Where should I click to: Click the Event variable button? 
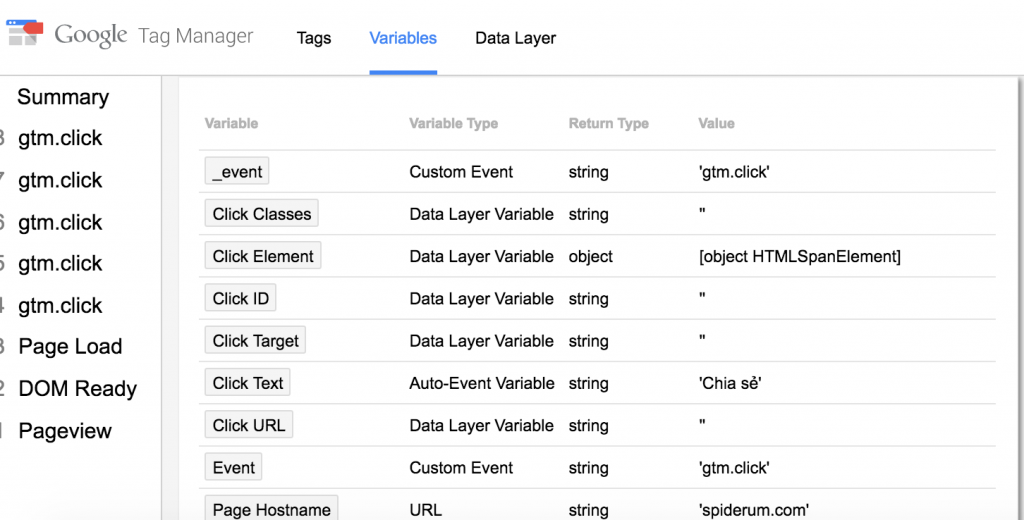click(233, 467)
